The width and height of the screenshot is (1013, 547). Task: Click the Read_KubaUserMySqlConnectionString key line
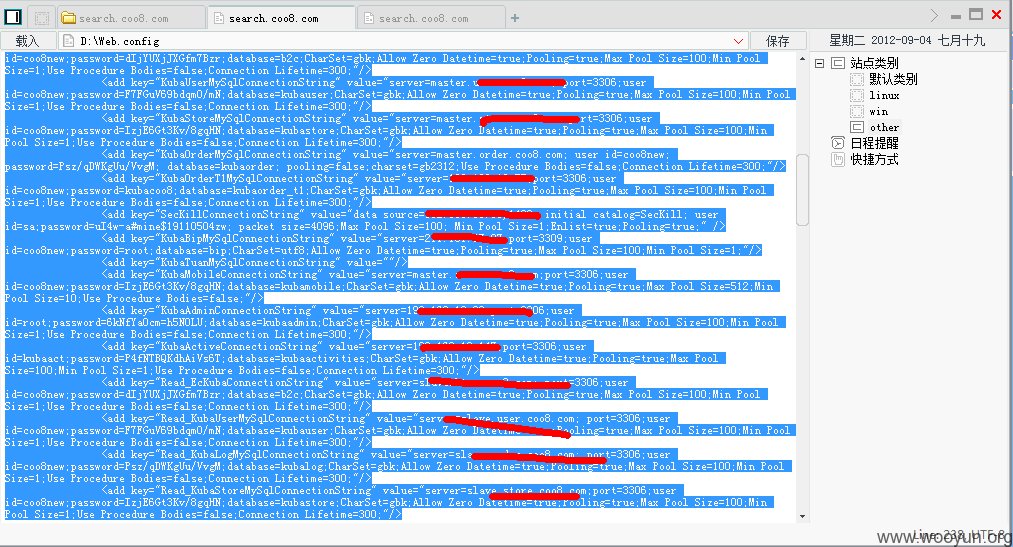click(389, 418)
